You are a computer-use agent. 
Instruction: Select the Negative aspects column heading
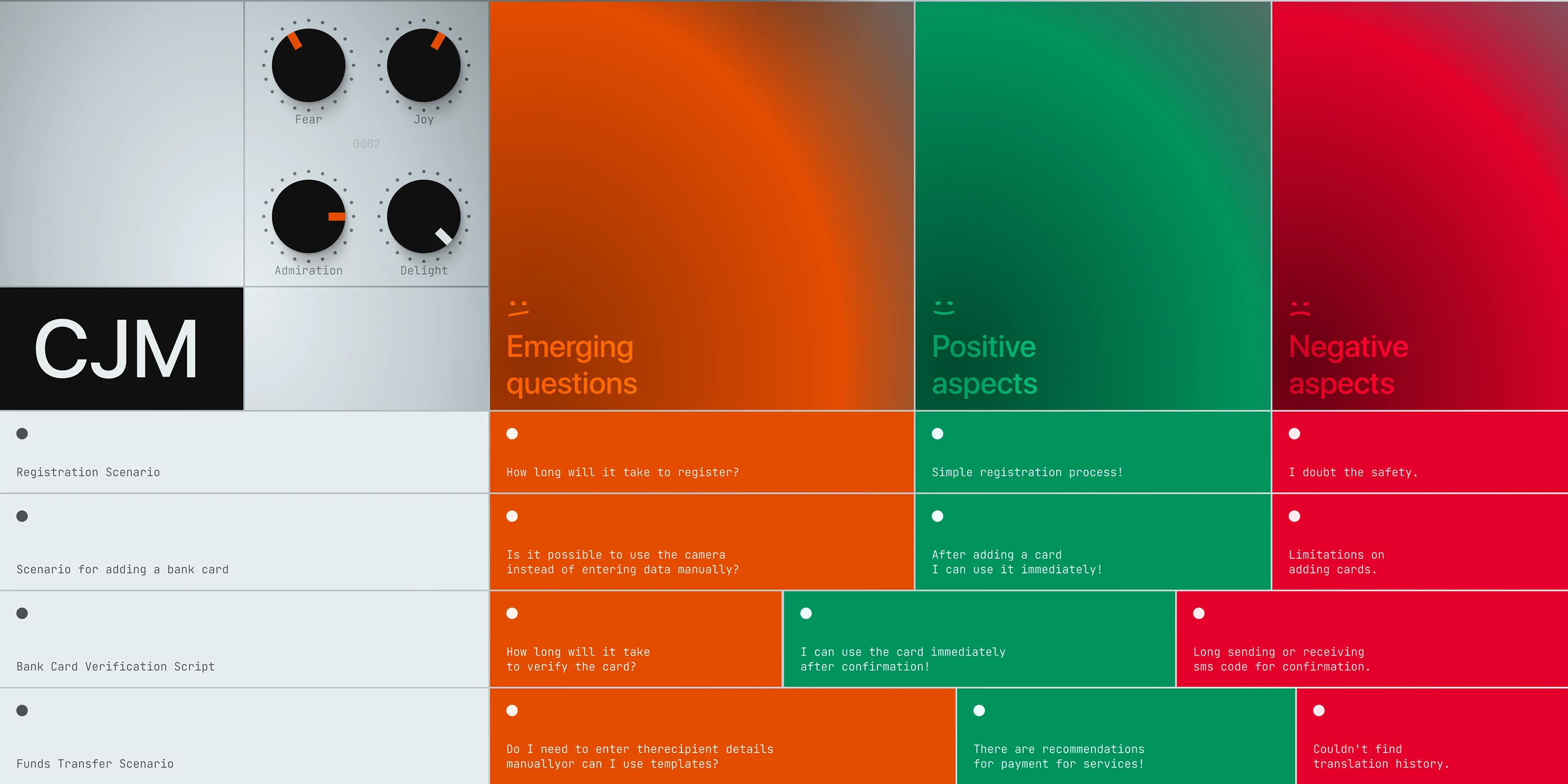click(1348, 365)
